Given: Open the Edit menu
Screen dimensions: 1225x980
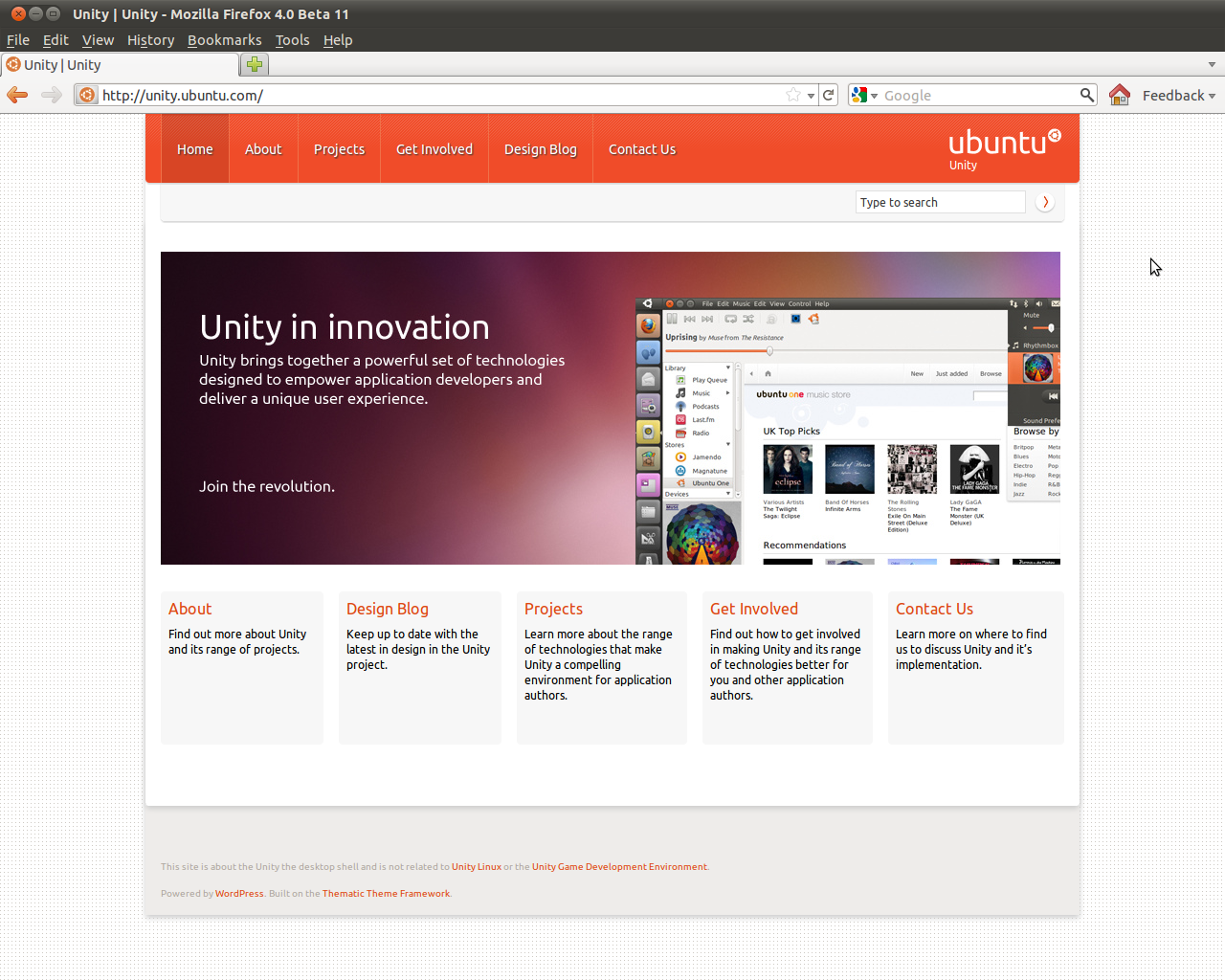Looking at the screenshot, I should [x=56, y=40].
